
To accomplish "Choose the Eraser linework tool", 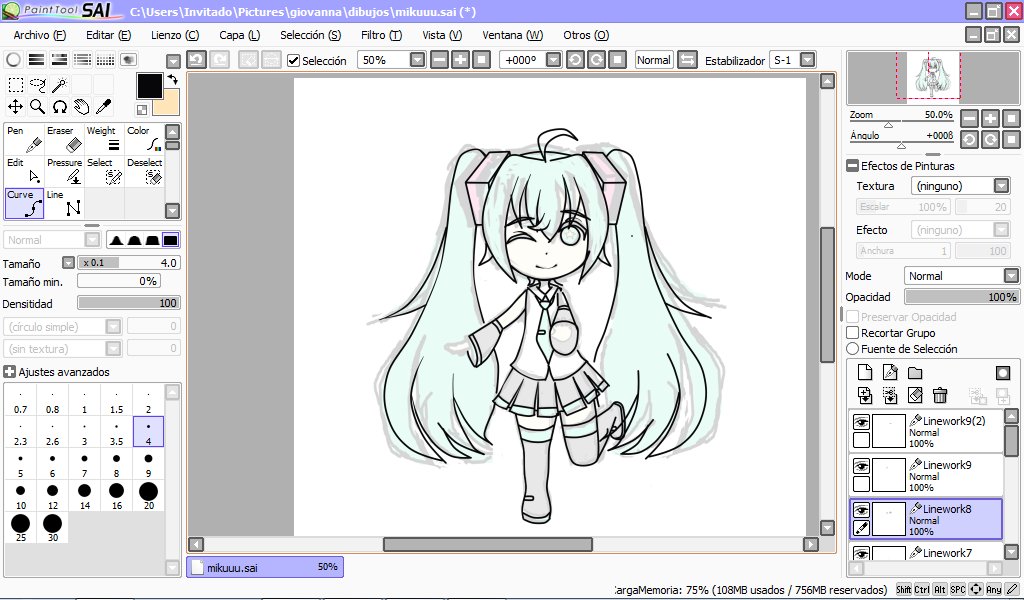I will (x=64, y=139).
